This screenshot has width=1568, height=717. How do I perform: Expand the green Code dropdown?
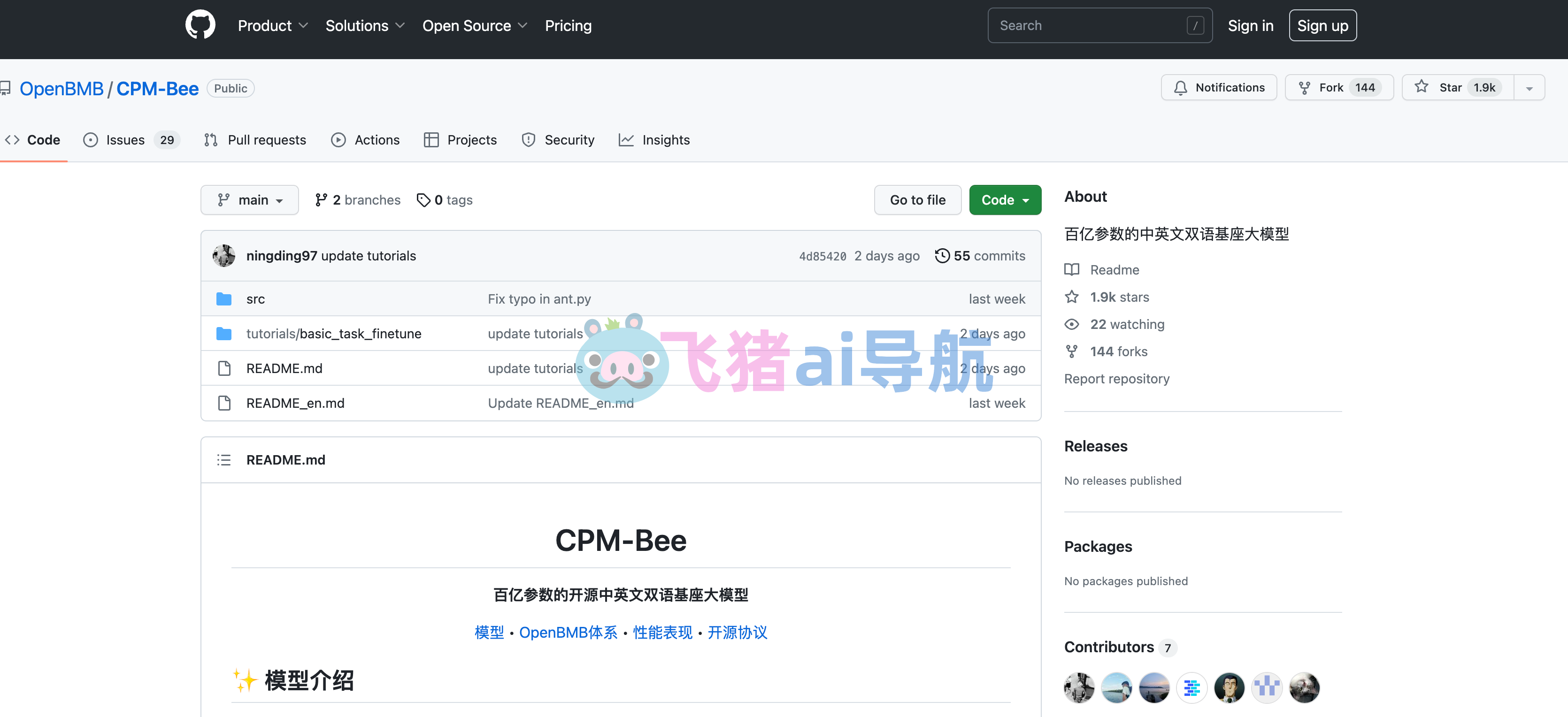tap(1004, 199)
